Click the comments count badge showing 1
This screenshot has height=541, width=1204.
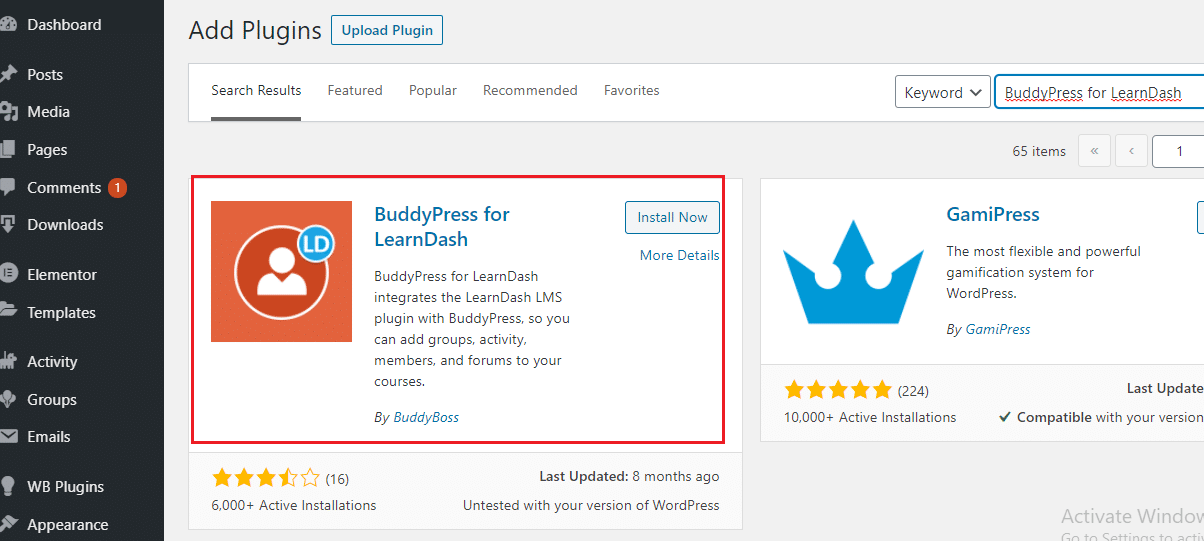click(117, 187)
